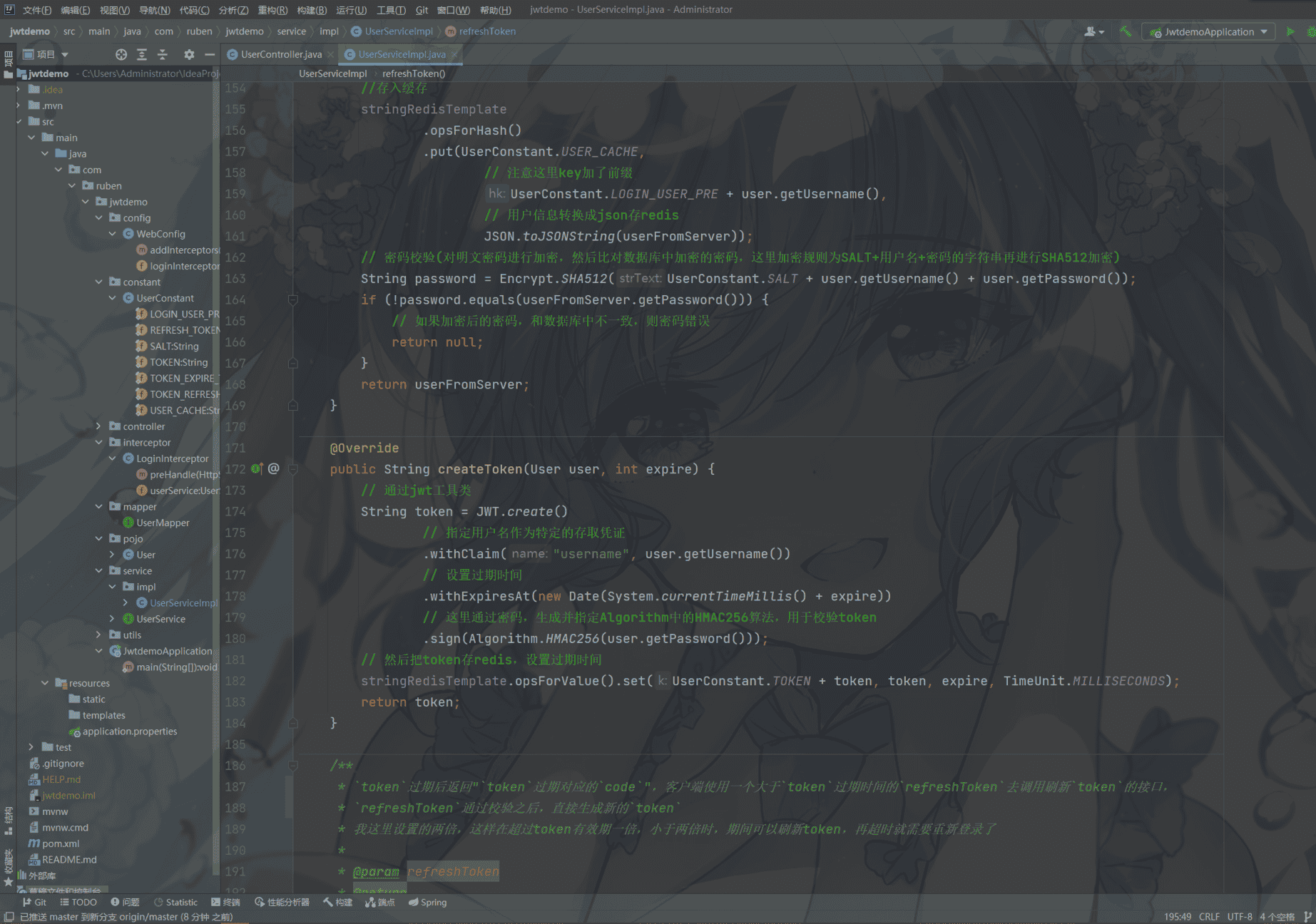The width and height of the screenshot is (1316, 924).
Task: Toggle fold for the if password block
Action: pos(292,299)
